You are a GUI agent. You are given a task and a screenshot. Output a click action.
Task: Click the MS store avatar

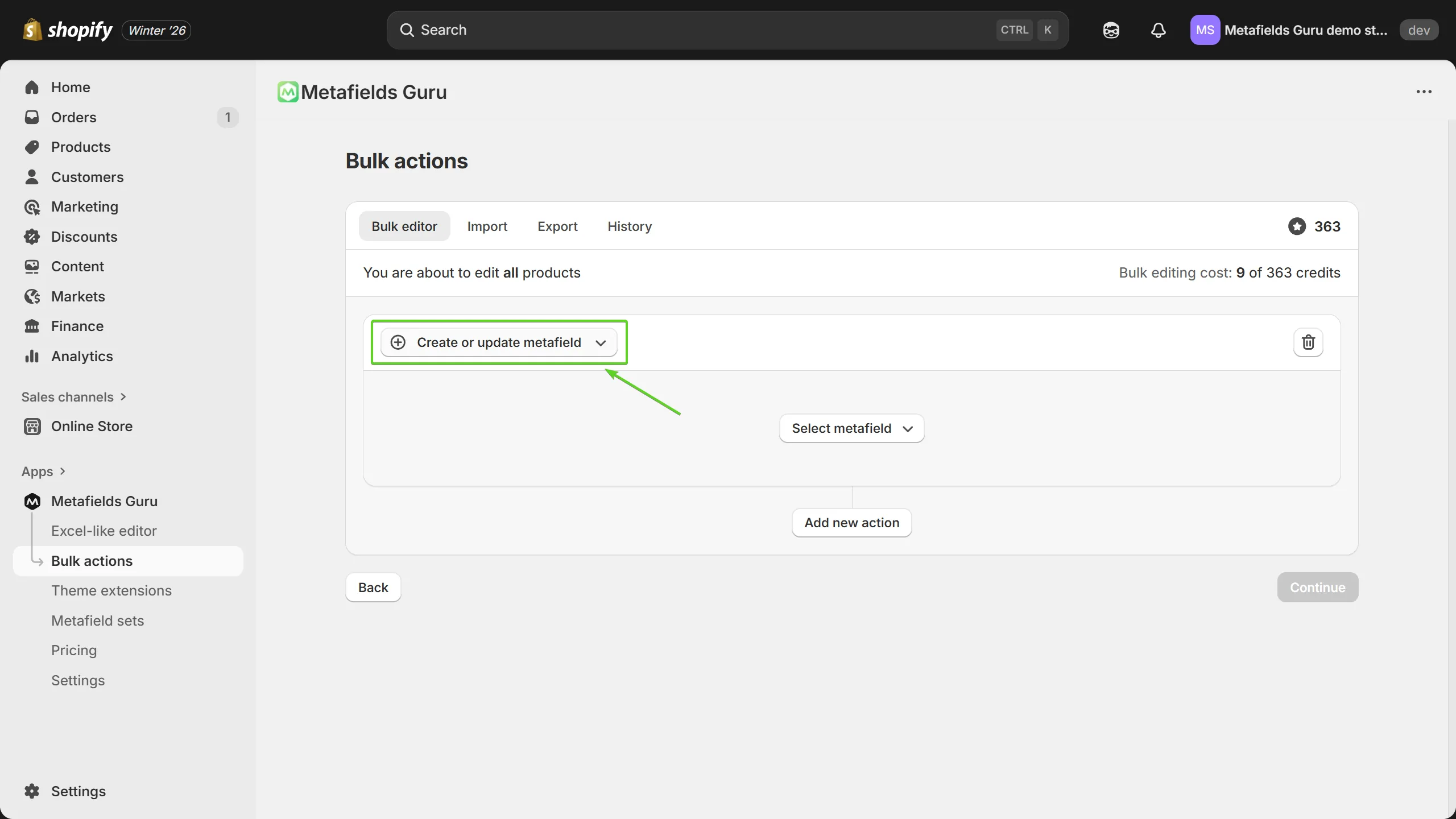[1205, 30]
